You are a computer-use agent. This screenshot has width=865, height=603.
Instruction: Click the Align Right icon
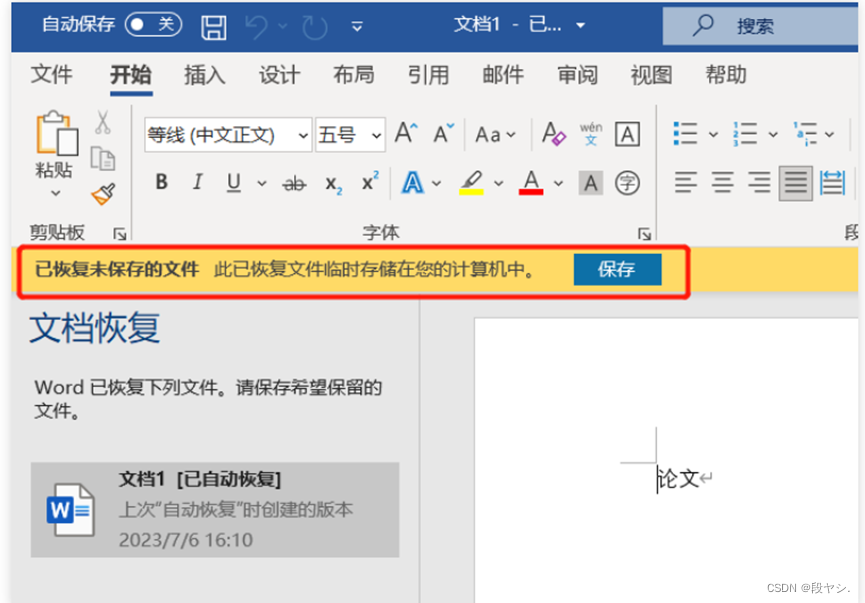[x=759, y=183]
